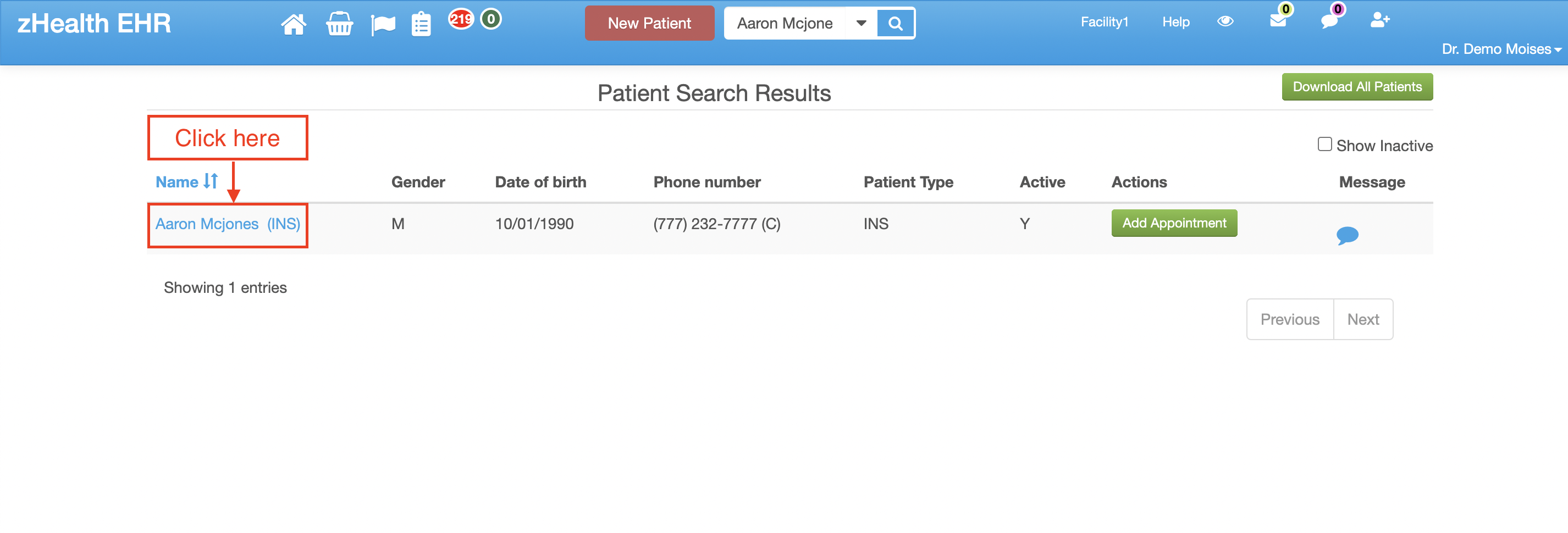Open the Dr. Demo Moises user menu
Image resolution: width=1568 pixels, height=533 pixels.
(x=1501, y=49)
